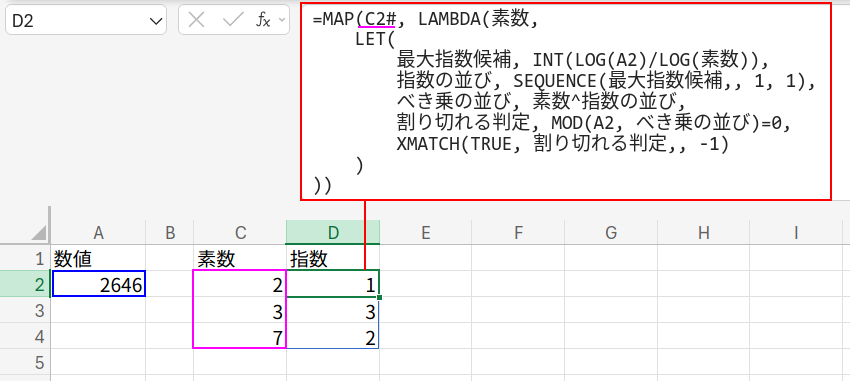
Task: Click the fill handle of cell D2
Action: point(379,297)
